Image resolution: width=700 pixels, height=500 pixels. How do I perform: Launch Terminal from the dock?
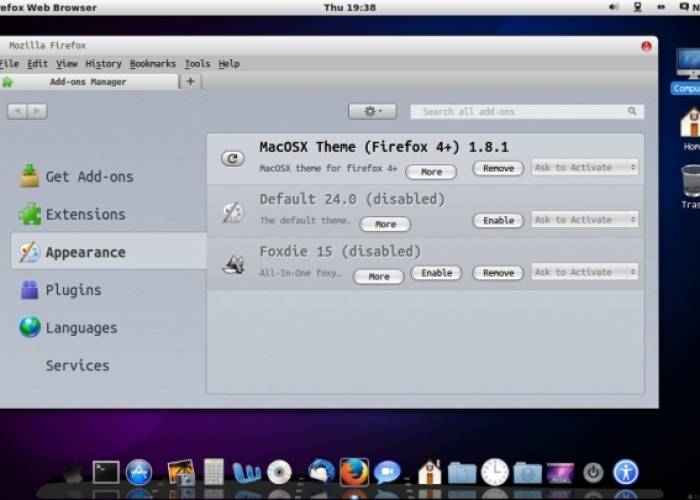click(x=106, y=472)
